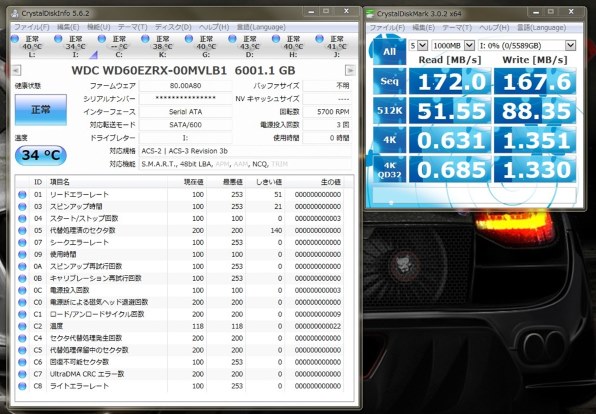Select drive J: status icon at 41°C
The image size is (596, 414).
coord(320,39)
